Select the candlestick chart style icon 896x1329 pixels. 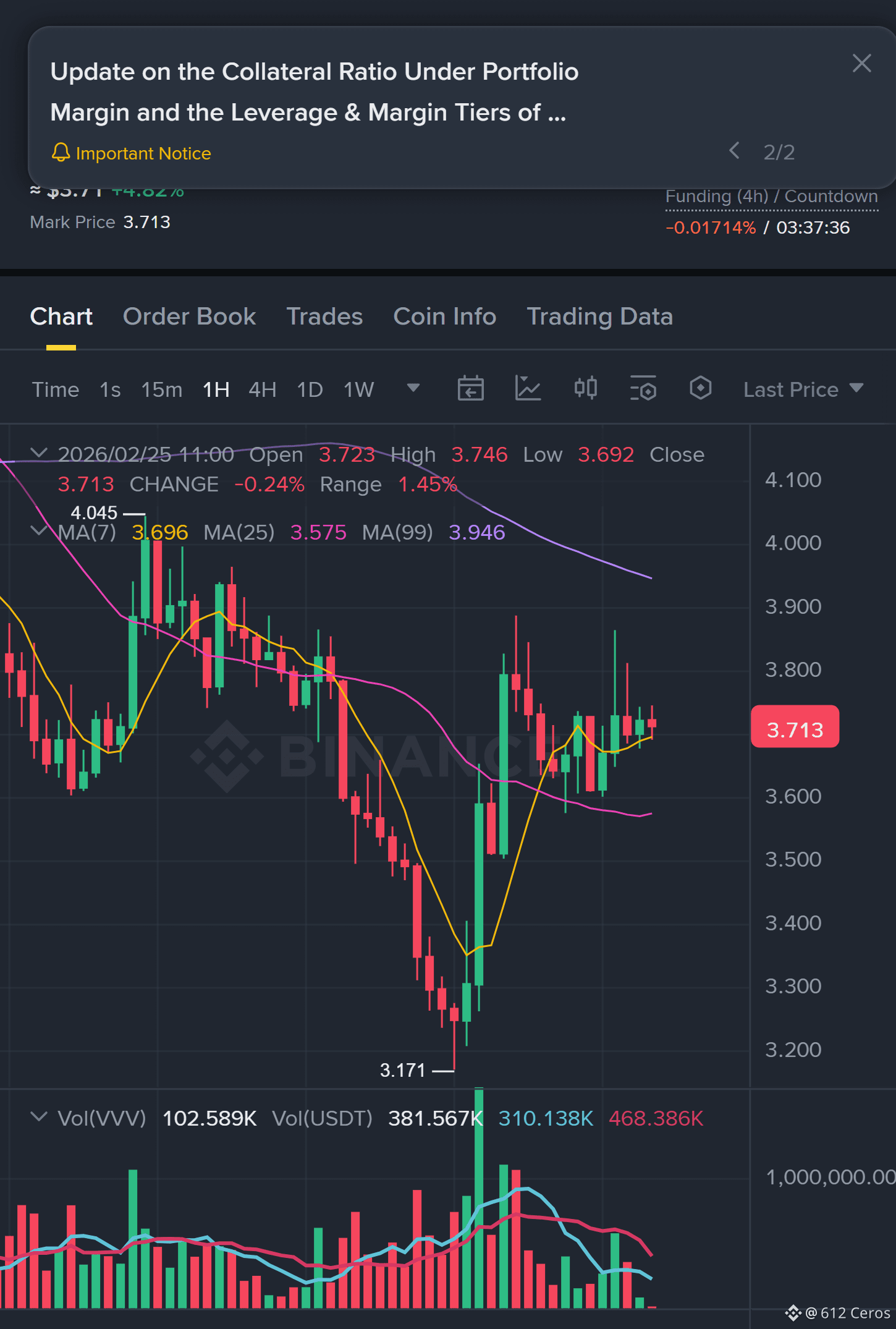(x=585, y=388)
